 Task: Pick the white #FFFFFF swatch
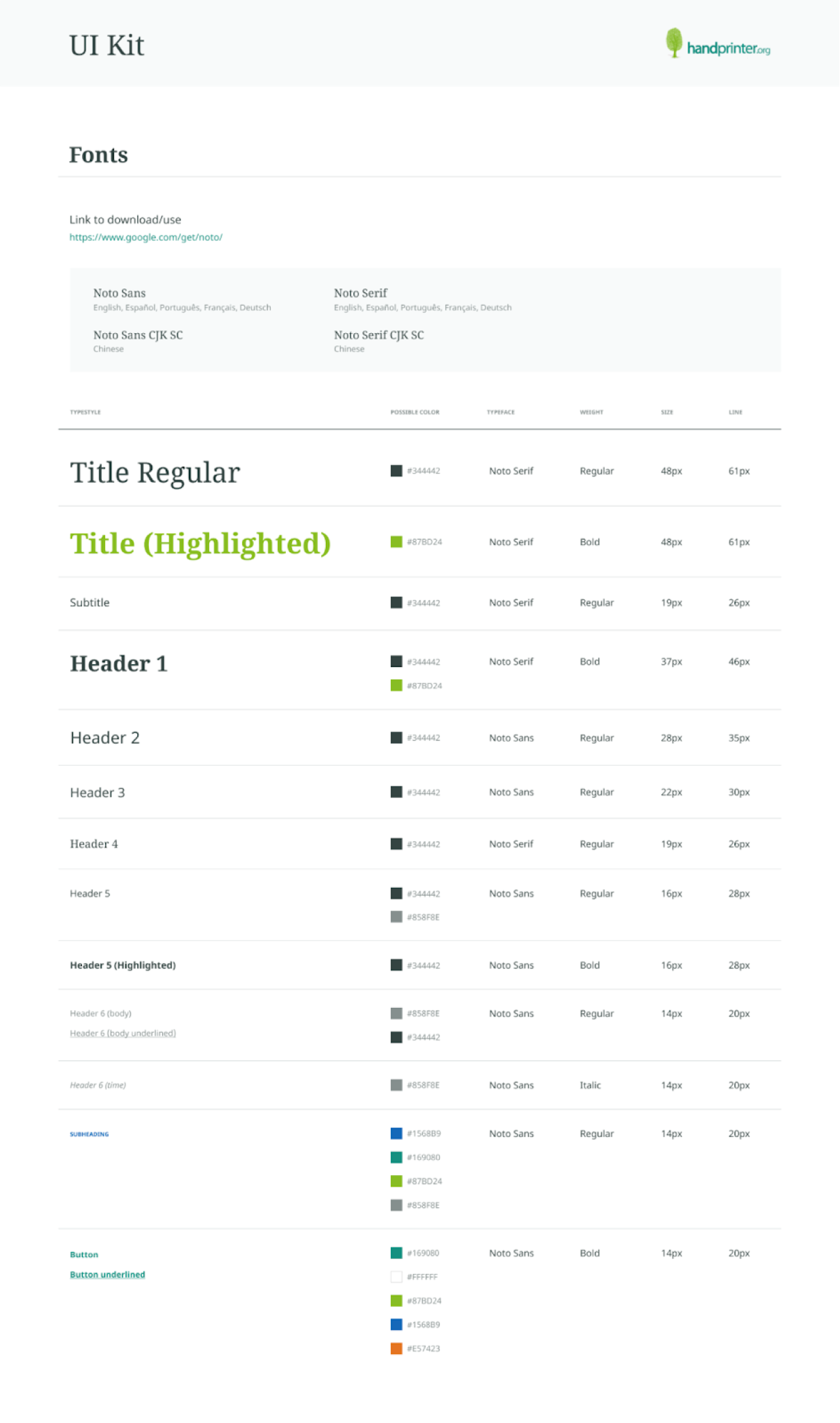pos(396,1277)
